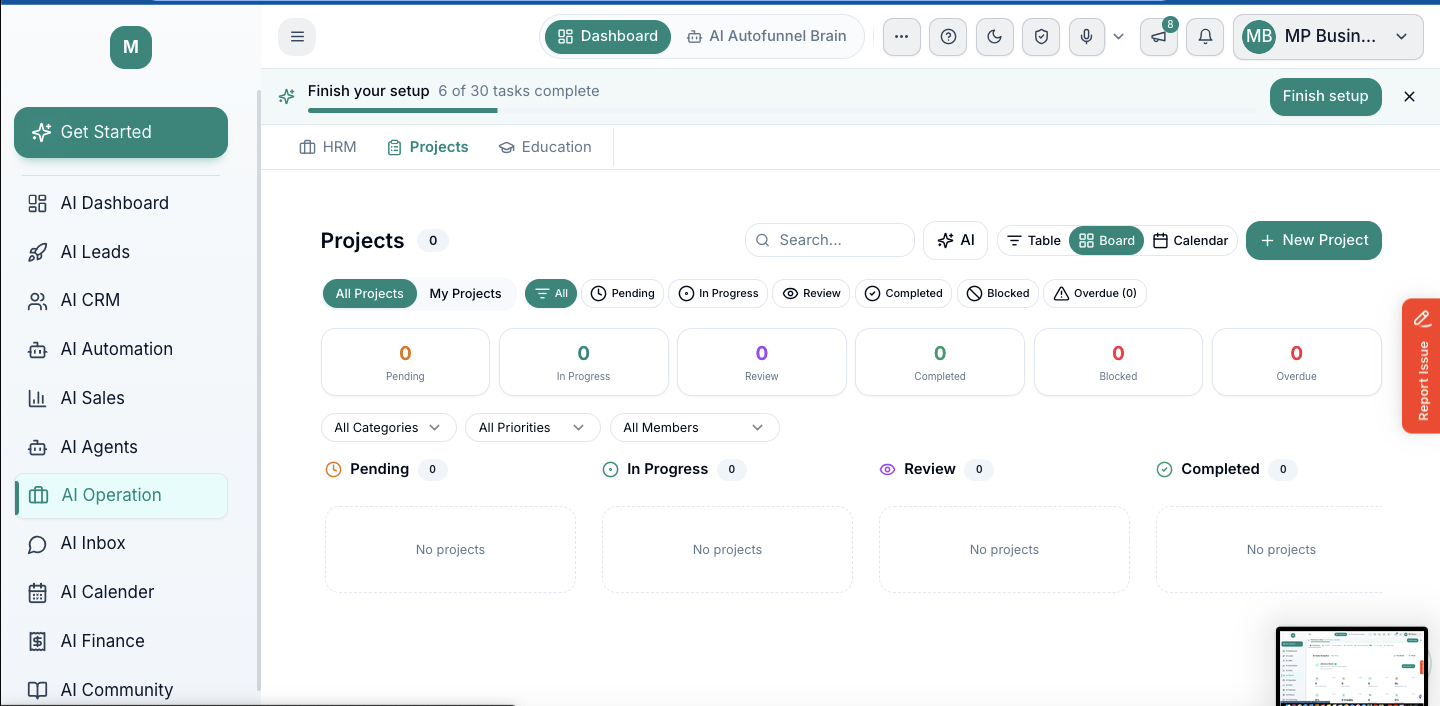Open the notifications bell
This screenshot has width=1440, height=706.
pos(1205,37)
